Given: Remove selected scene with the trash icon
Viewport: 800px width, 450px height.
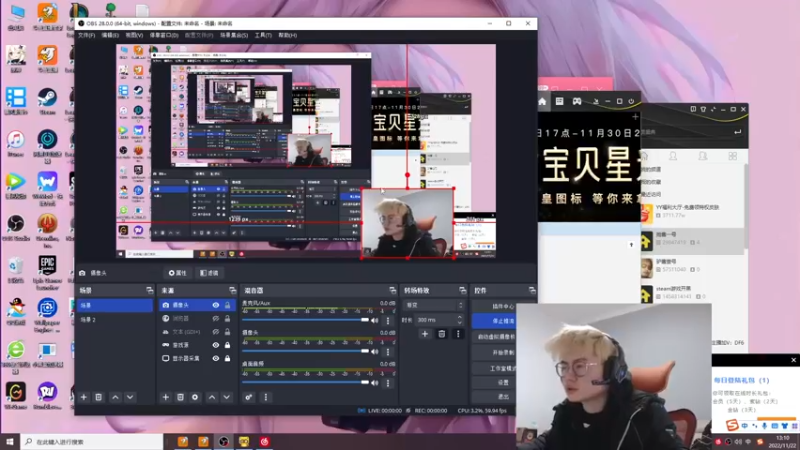Looking at the screenshot, I should point(98,397).
